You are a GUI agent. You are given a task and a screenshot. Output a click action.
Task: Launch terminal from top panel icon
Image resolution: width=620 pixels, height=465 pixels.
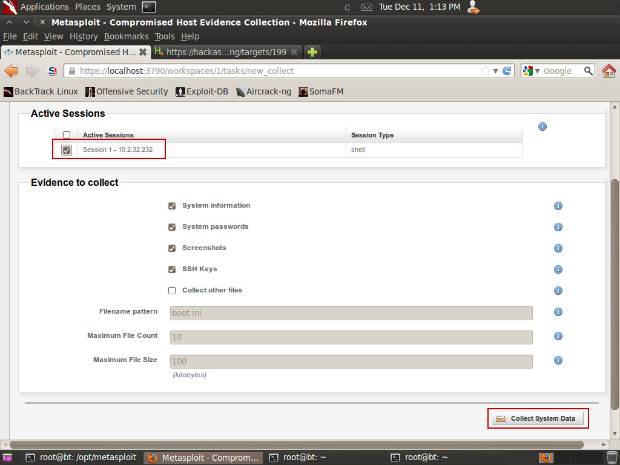pyautogui.click(x=148, y=7)
